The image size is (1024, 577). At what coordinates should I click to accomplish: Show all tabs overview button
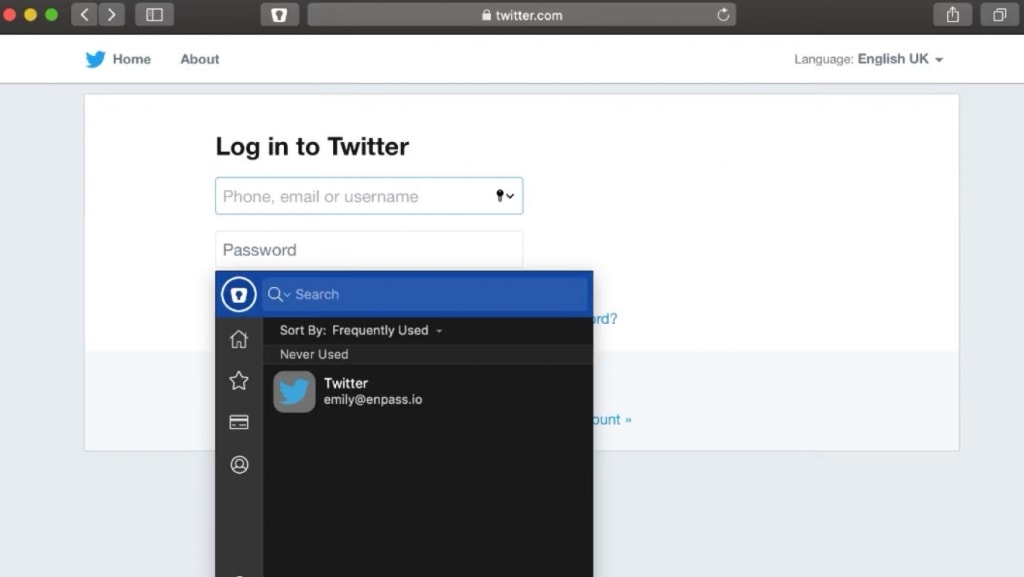click(x=1000, y=14)
